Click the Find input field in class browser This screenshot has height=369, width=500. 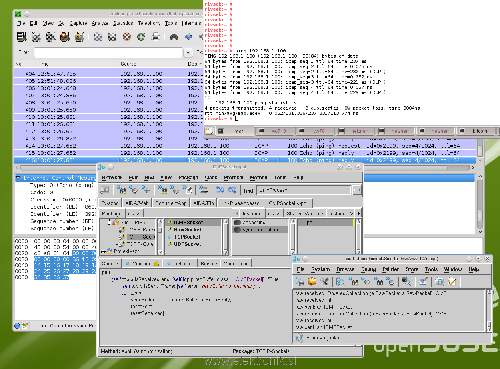point(304,190)
